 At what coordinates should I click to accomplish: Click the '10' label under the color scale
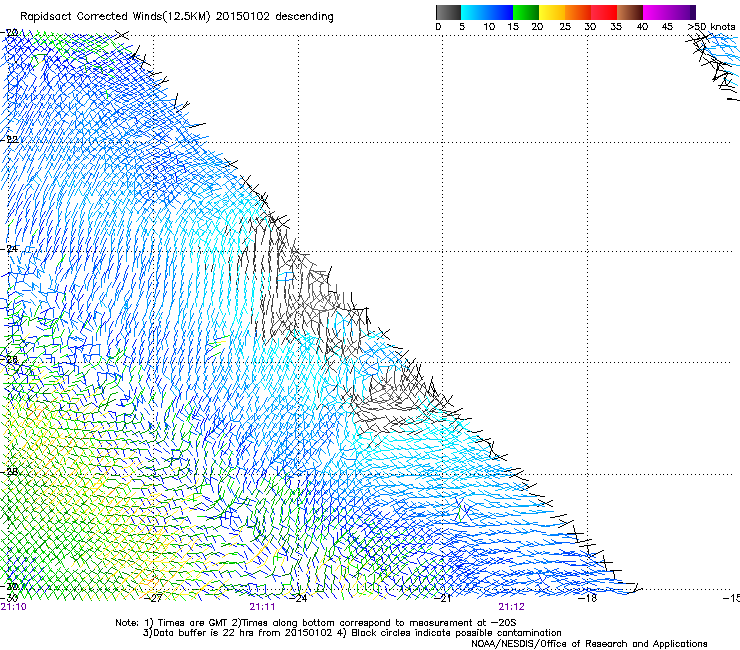point(489,27)
